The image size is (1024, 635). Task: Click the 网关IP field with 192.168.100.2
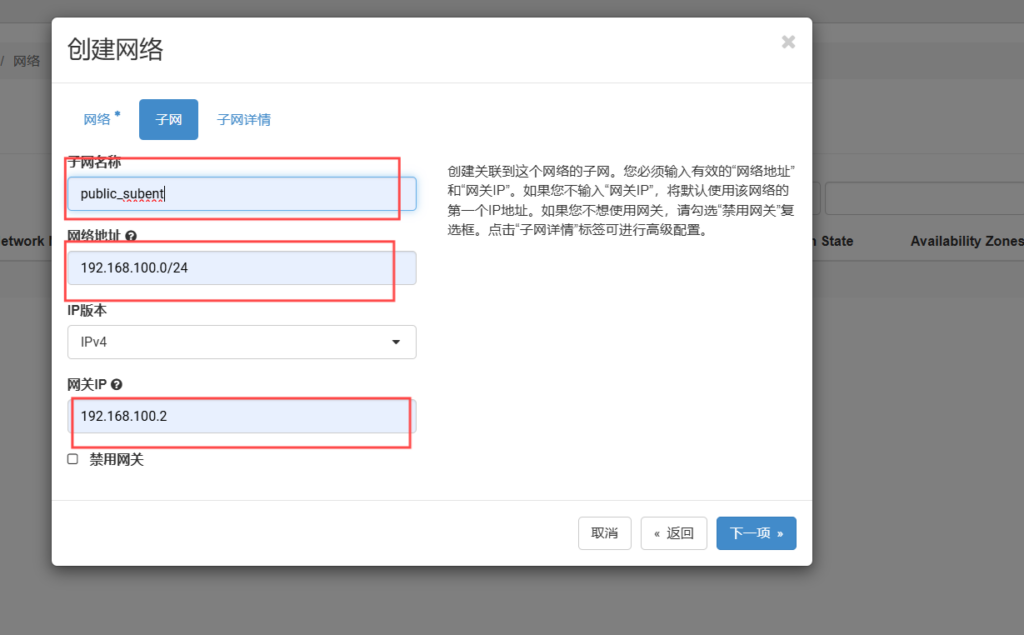click(x=241, y=416)
